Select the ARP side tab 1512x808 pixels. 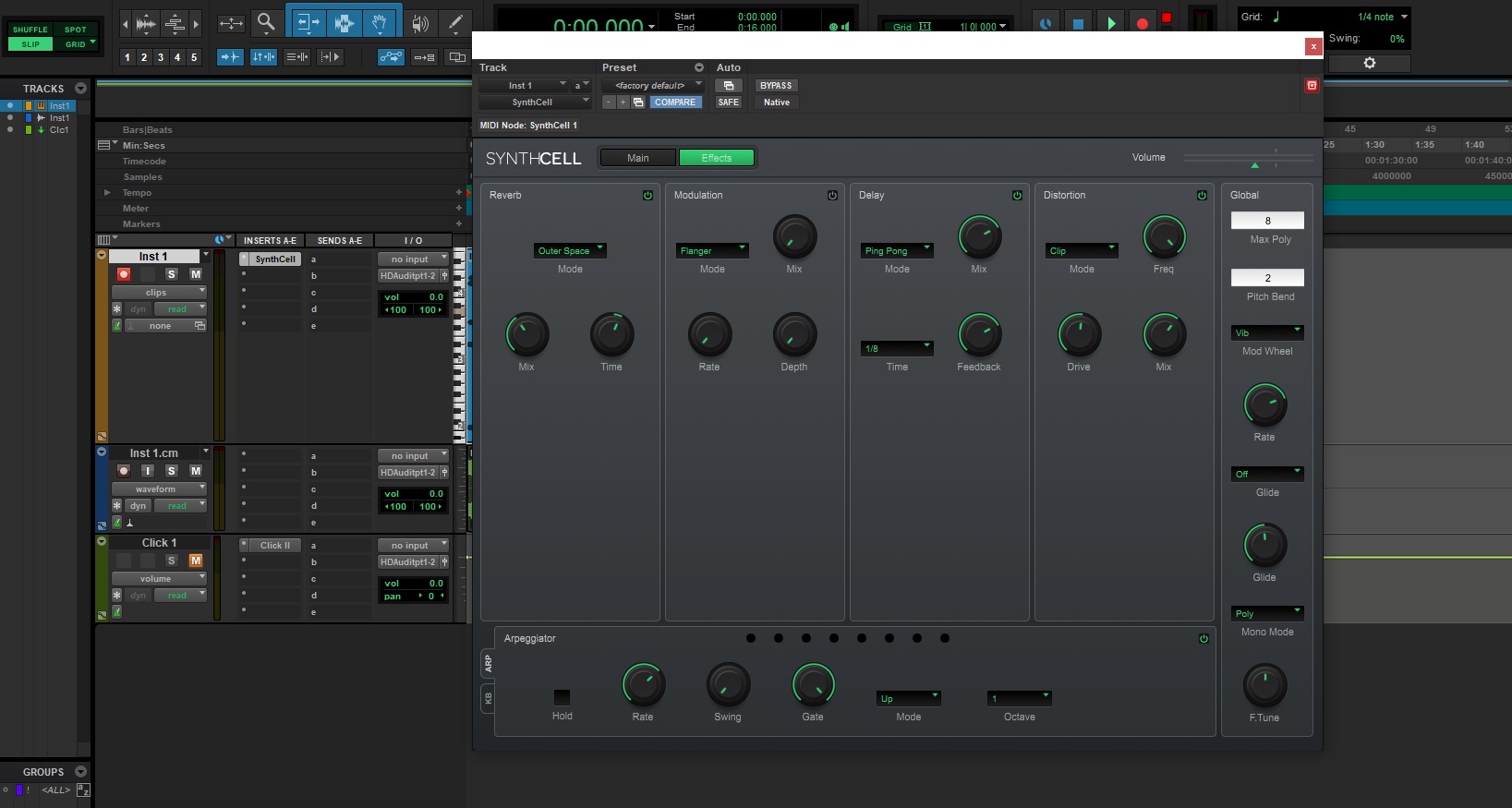pos(488,663)
